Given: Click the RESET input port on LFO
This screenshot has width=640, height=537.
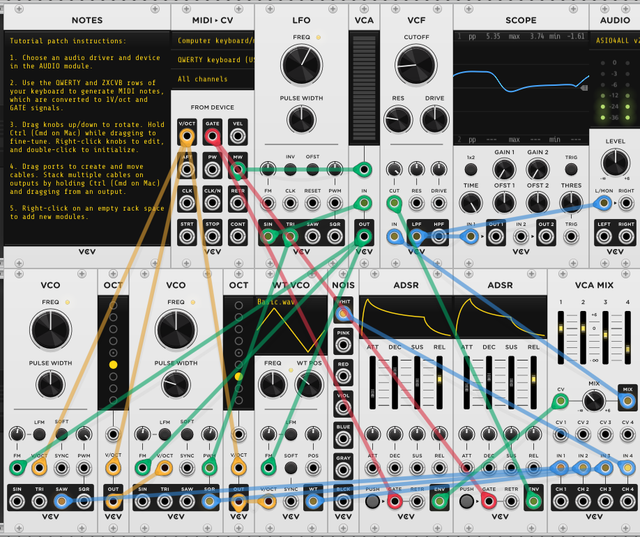Looking at the screenshot, I should pos(312,203).
